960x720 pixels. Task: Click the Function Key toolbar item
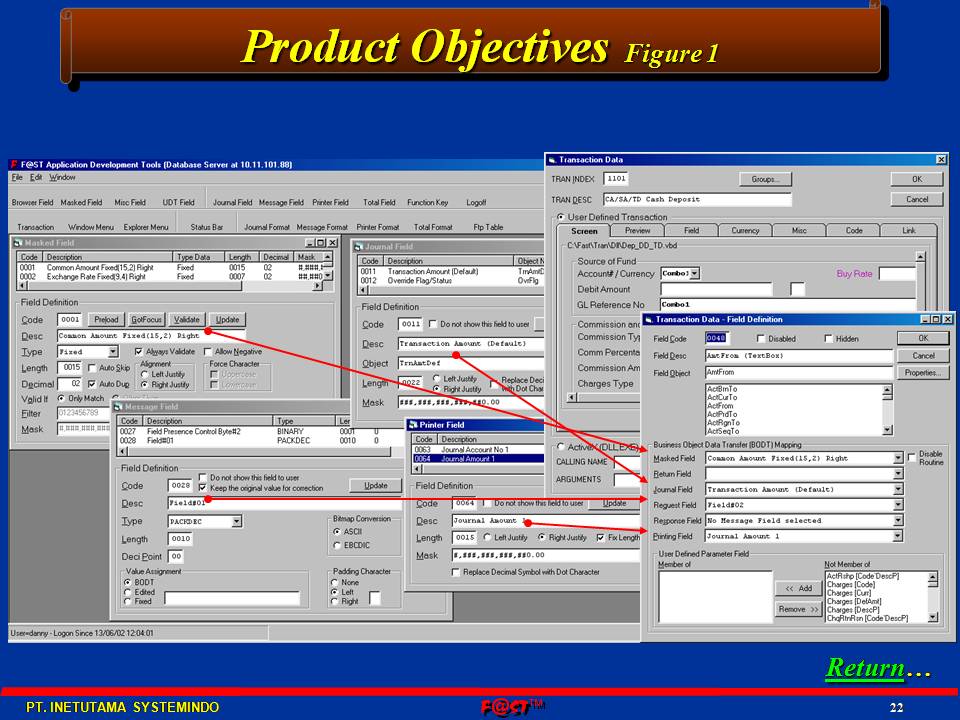coord(427,202)
